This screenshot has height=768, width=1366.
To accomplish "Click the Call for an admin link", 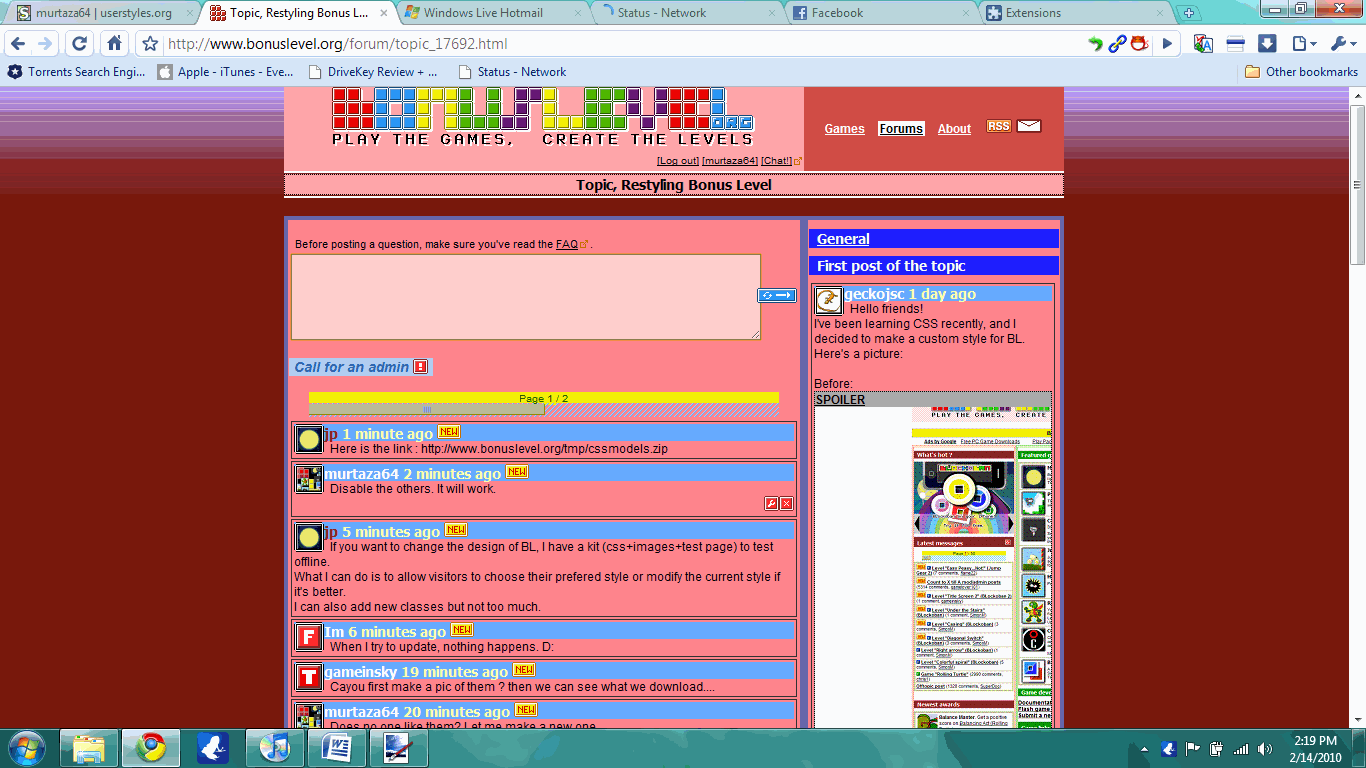I will coord(352,367).
